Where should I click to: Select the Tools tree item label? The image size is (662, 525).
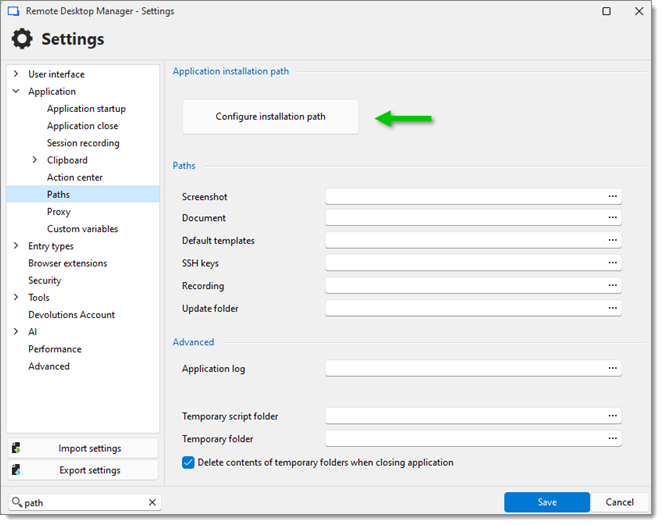39,298
